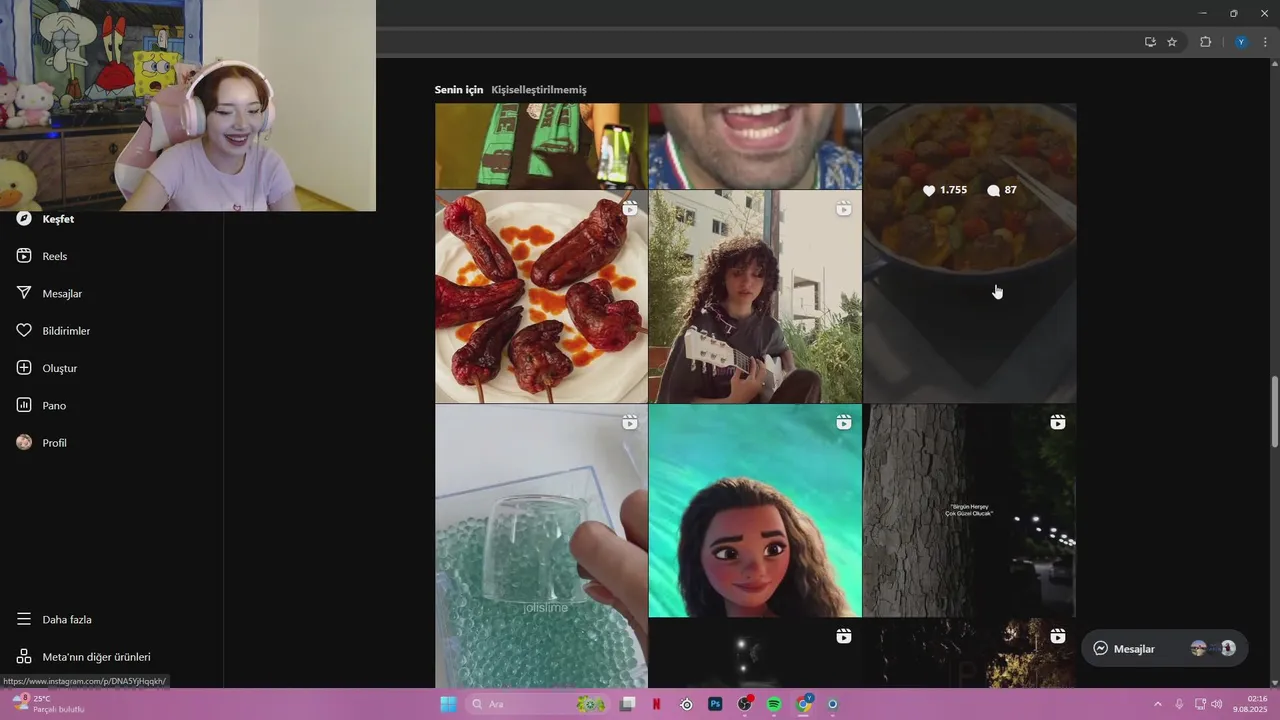
Task: Open the dried red peppers post
Action: tap(541, 297)
